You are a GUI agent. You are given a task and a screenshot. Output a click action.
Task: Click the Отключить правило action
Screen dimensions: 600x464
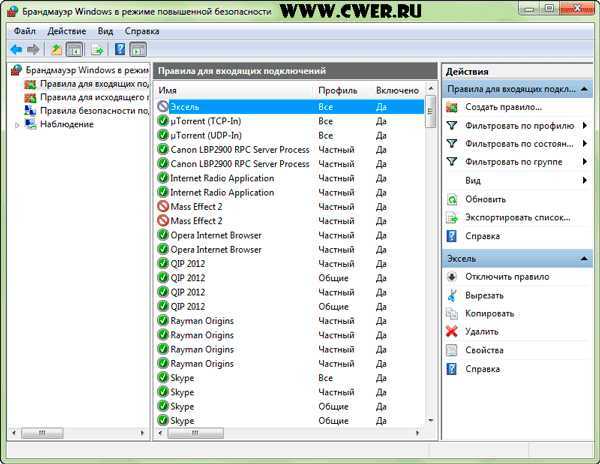(x=507, y=277)
